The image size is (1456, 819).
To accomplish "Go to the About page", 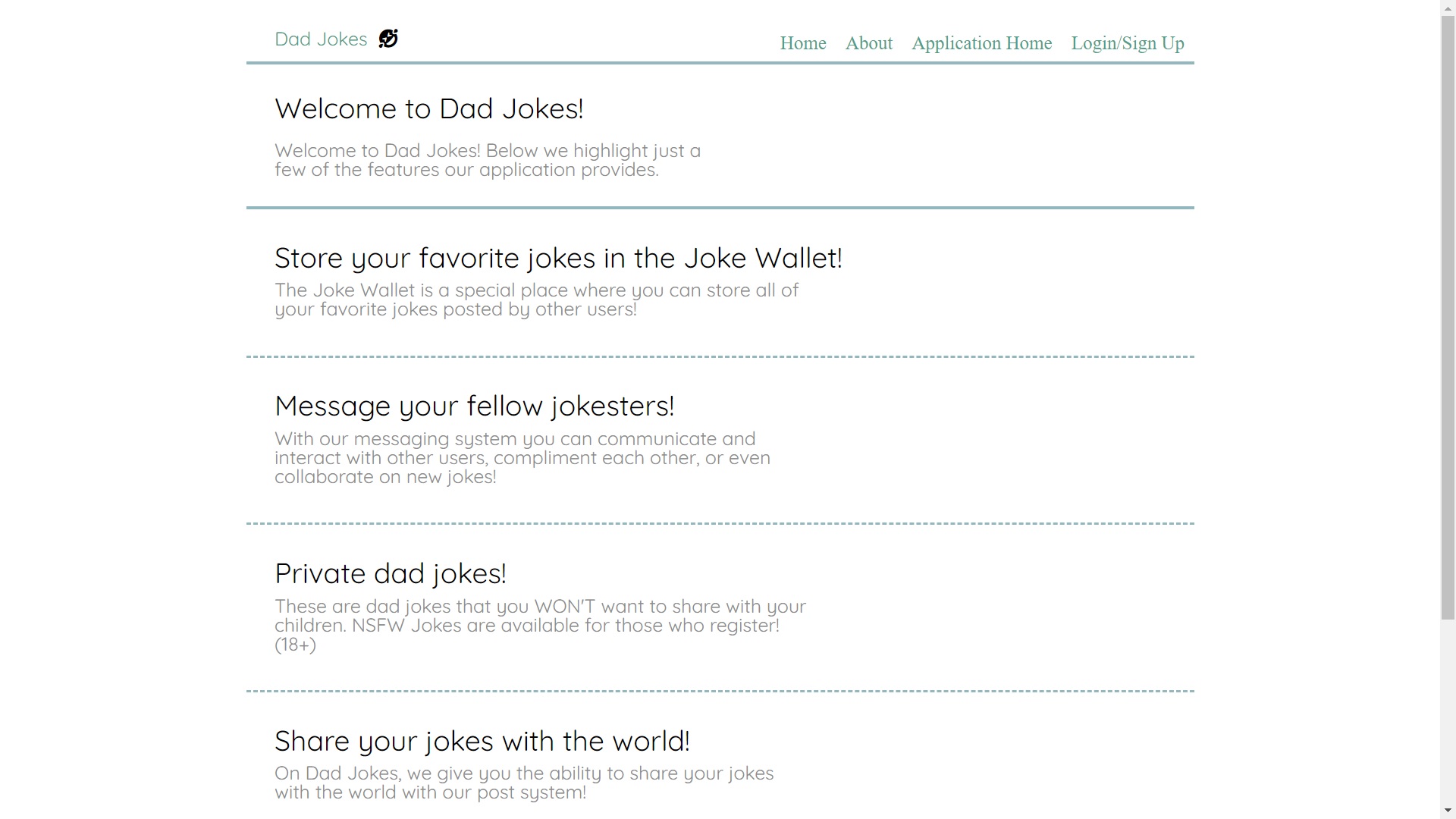I will (x=869, y=43).
